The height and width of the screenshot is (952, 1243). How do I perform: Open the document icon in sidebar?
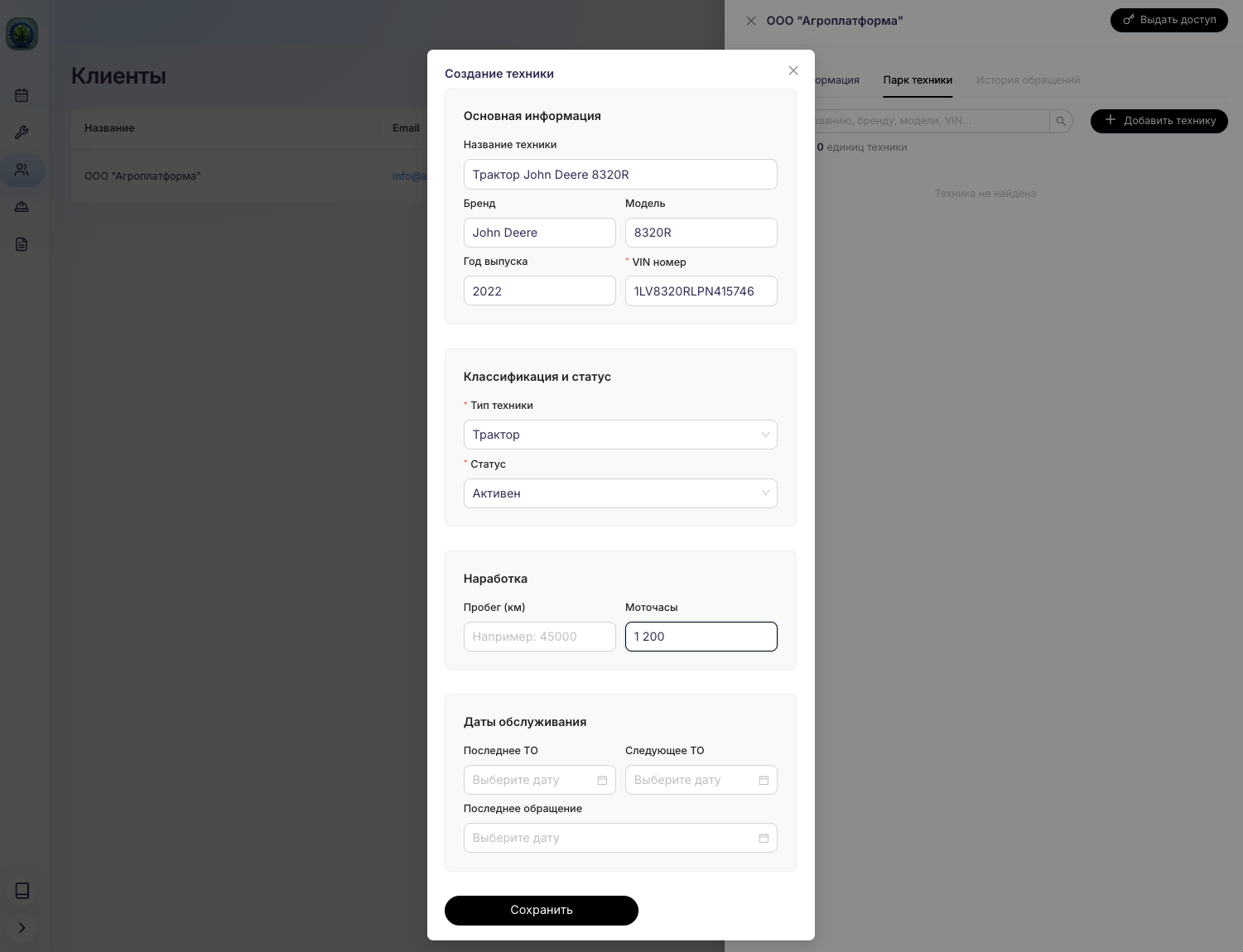(22, 244)
